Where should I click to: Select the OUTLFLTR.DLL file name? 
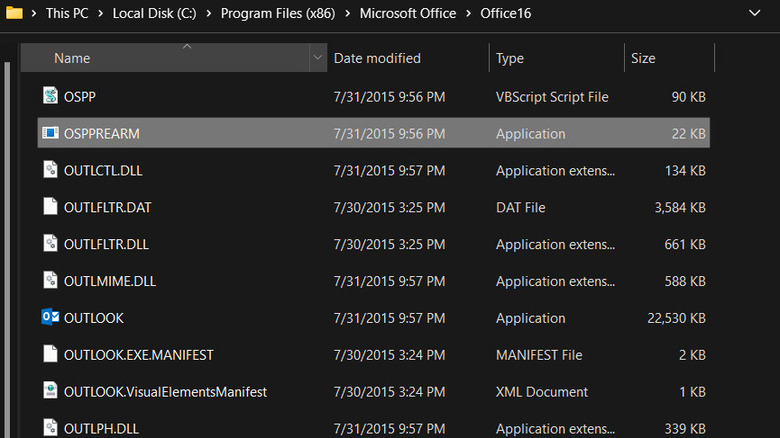tap(106, 244)
